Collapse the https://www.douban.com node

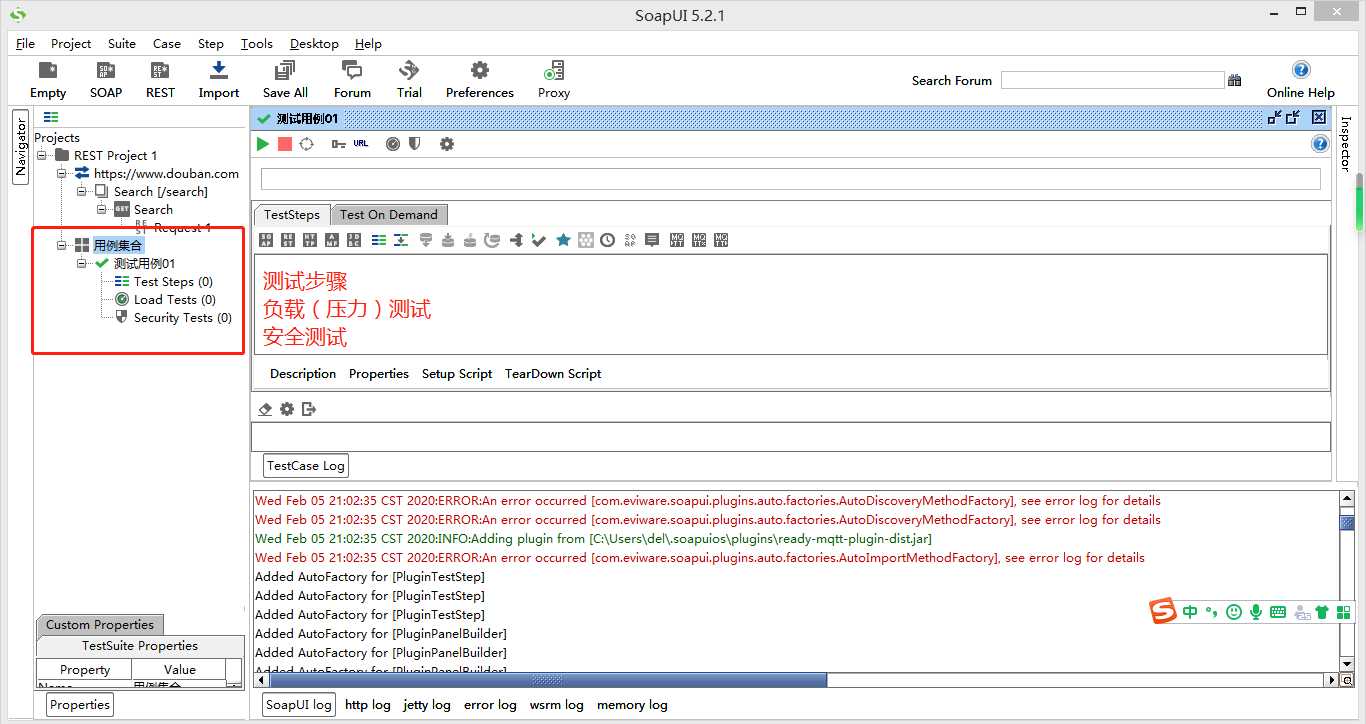(62, 173)
